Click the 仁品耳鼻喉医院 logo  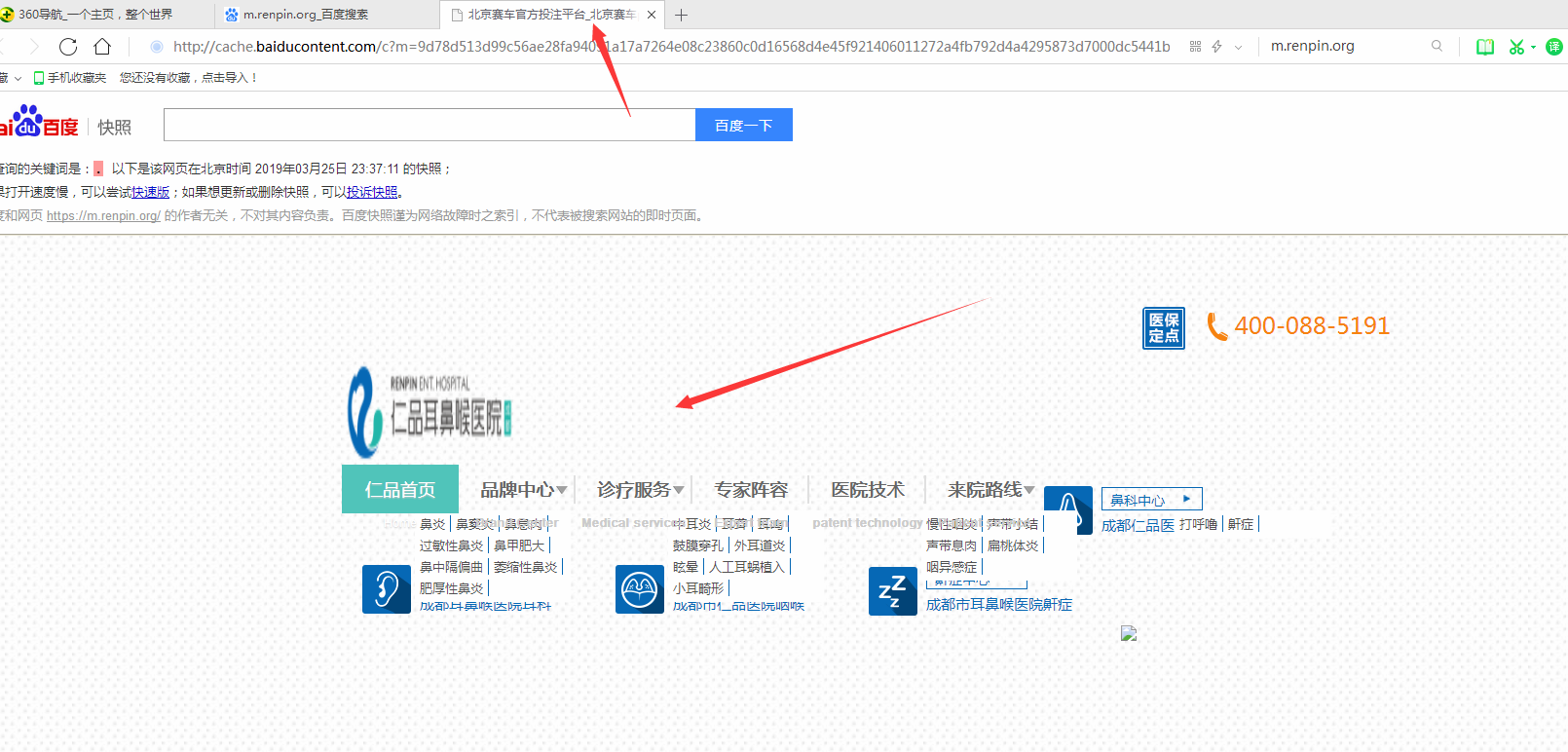429,413
